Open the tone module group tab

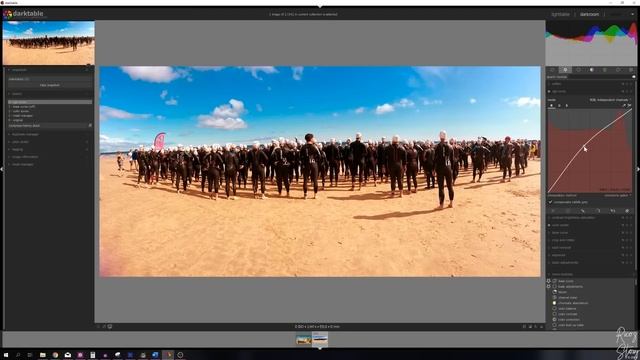tap(591, 70)
